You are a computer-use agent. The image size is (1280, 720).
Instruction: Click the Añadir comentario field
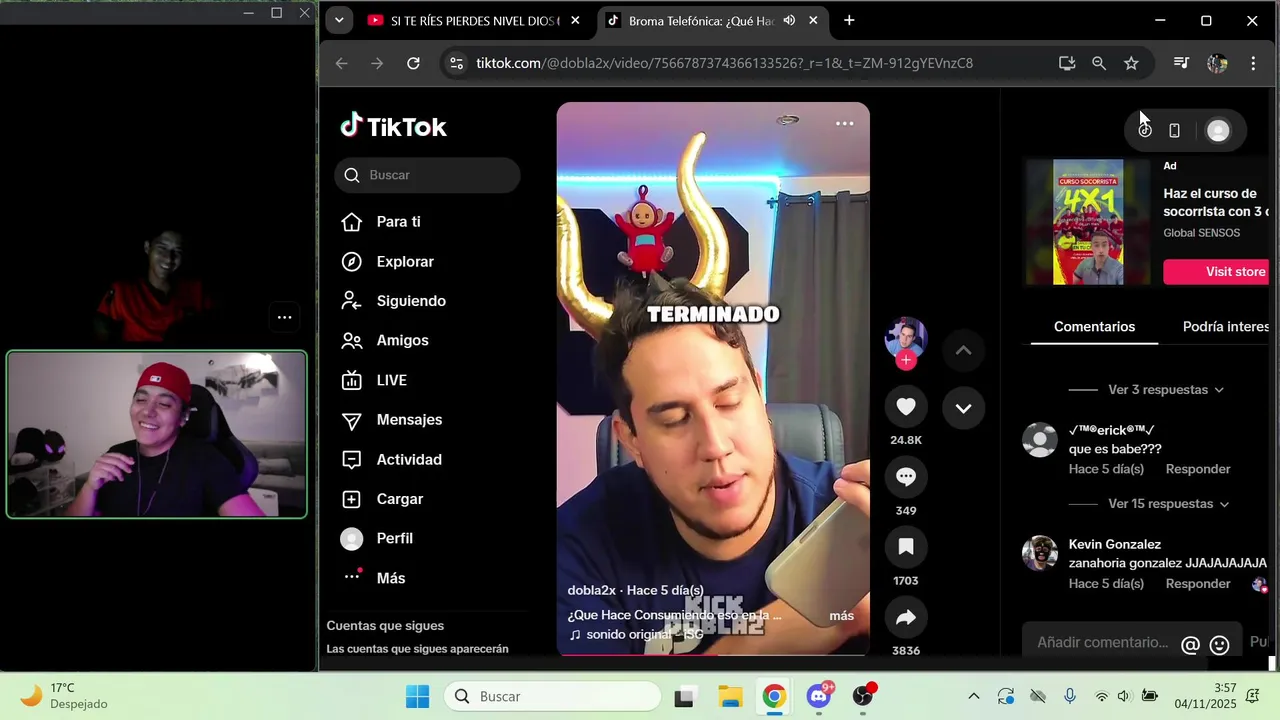pyautogui.click(x=1102, y=643)
